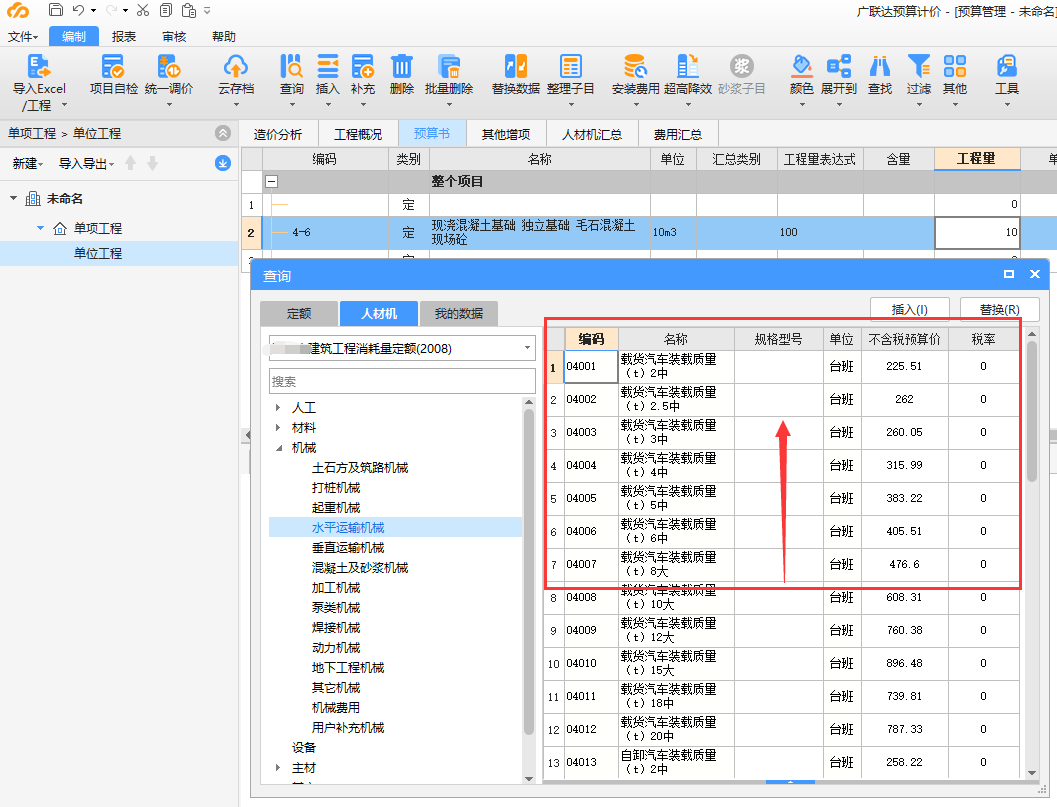This screenshot has width=1057, height=807.
Task: Select 用户补充机械 in the tree
Action: (348, 727)
